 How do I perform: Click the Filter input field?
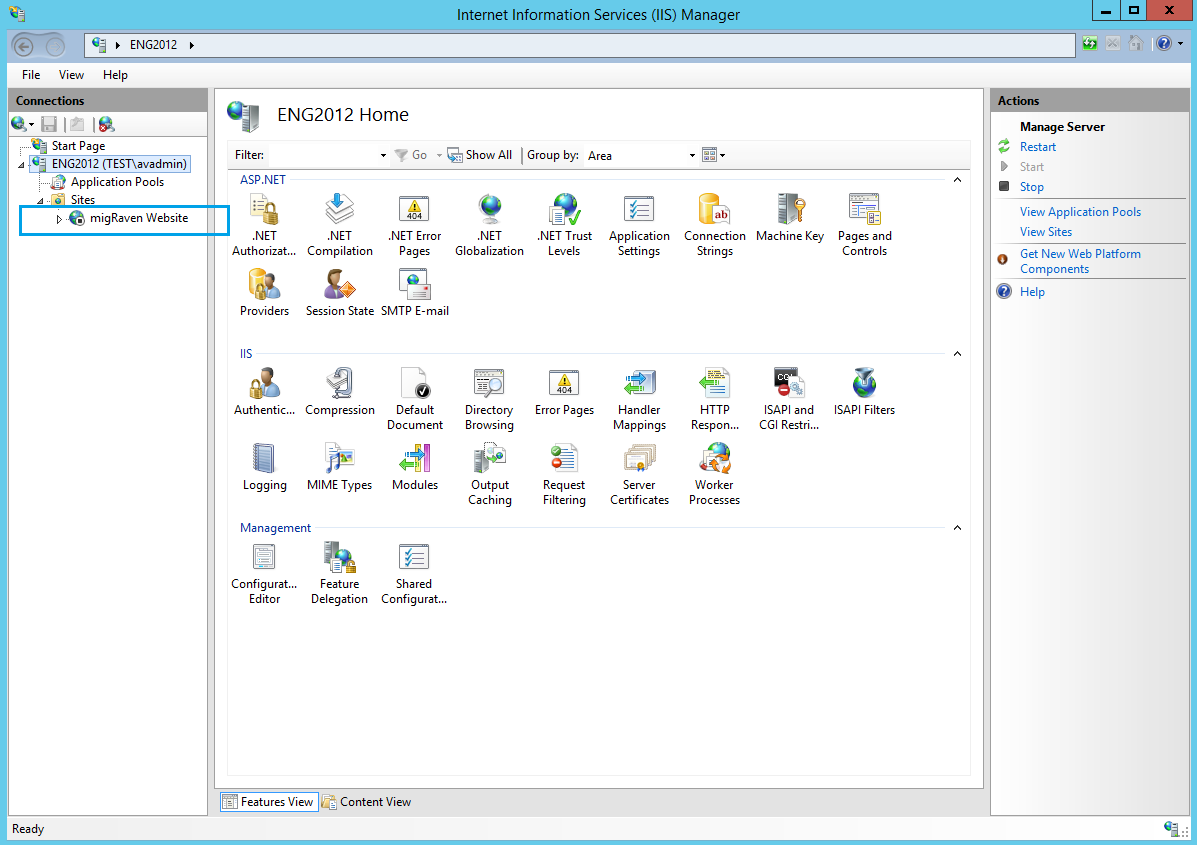323,155
